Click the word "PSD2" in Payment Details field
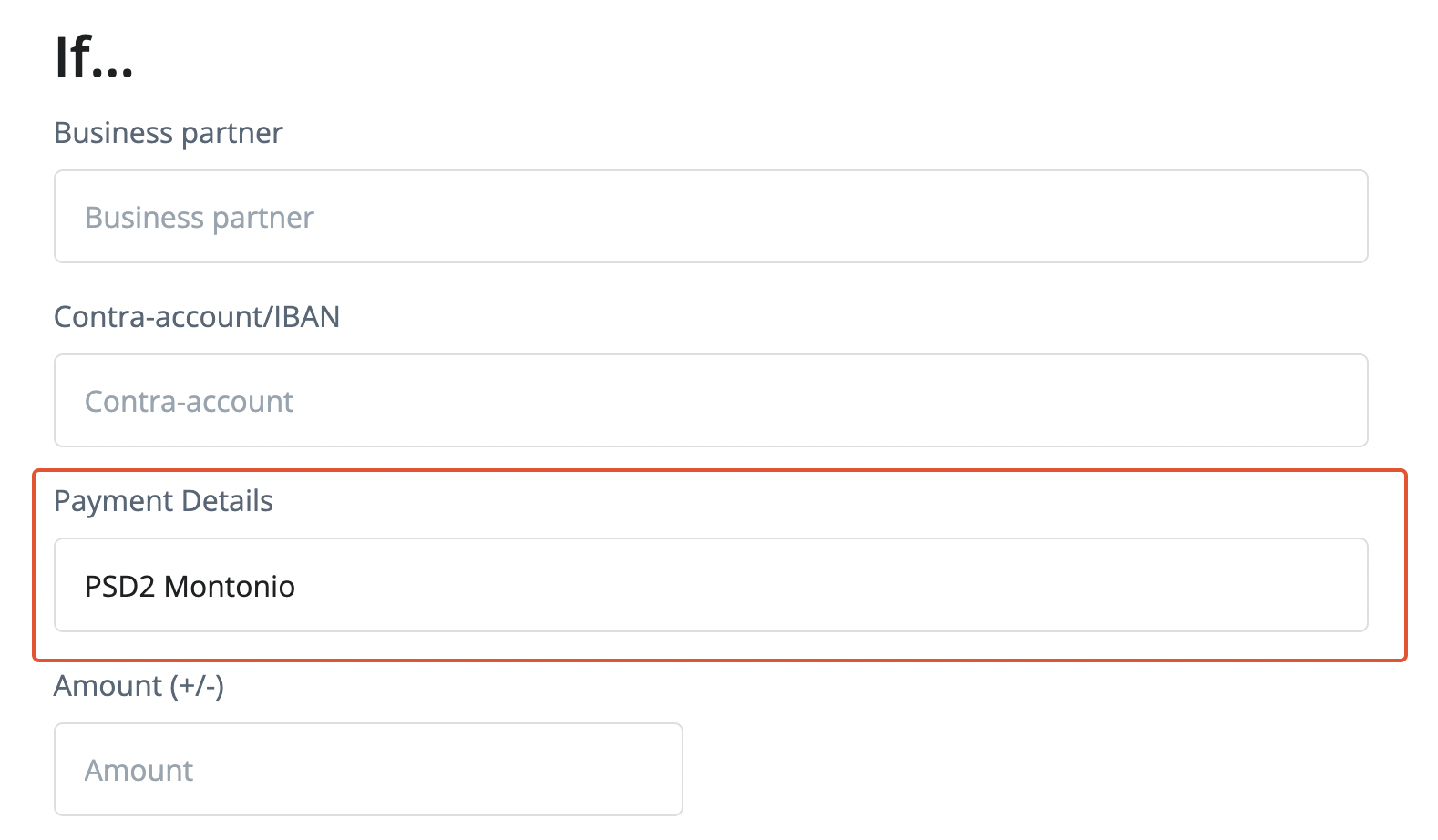1438x840 pixels. [x=120, y=587]
